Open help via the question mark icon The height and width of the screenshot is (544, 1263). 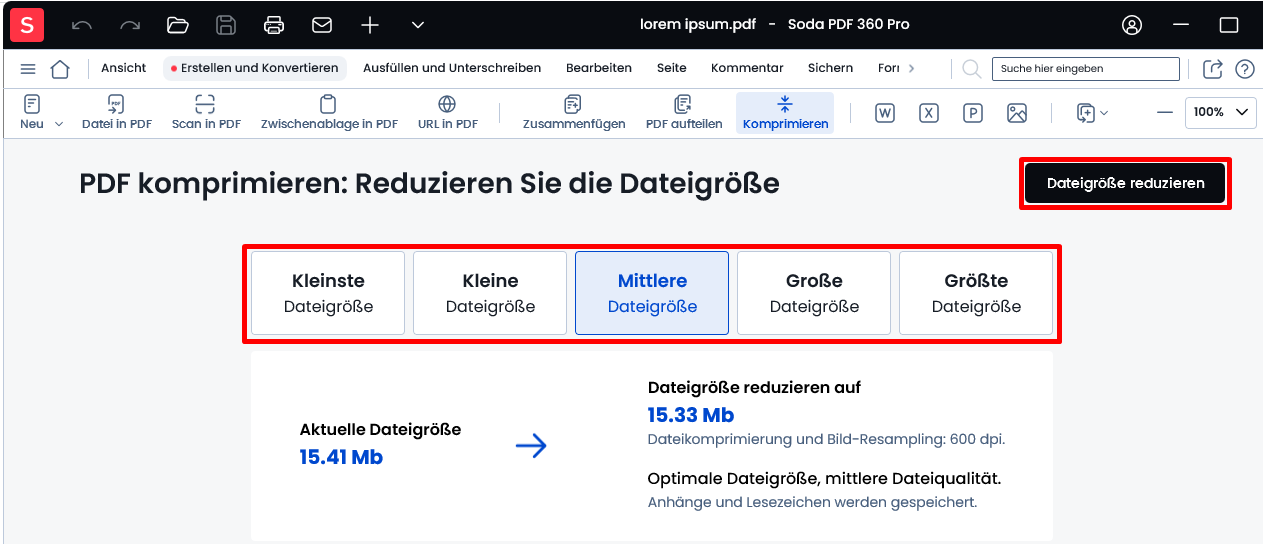point(1245,69)
